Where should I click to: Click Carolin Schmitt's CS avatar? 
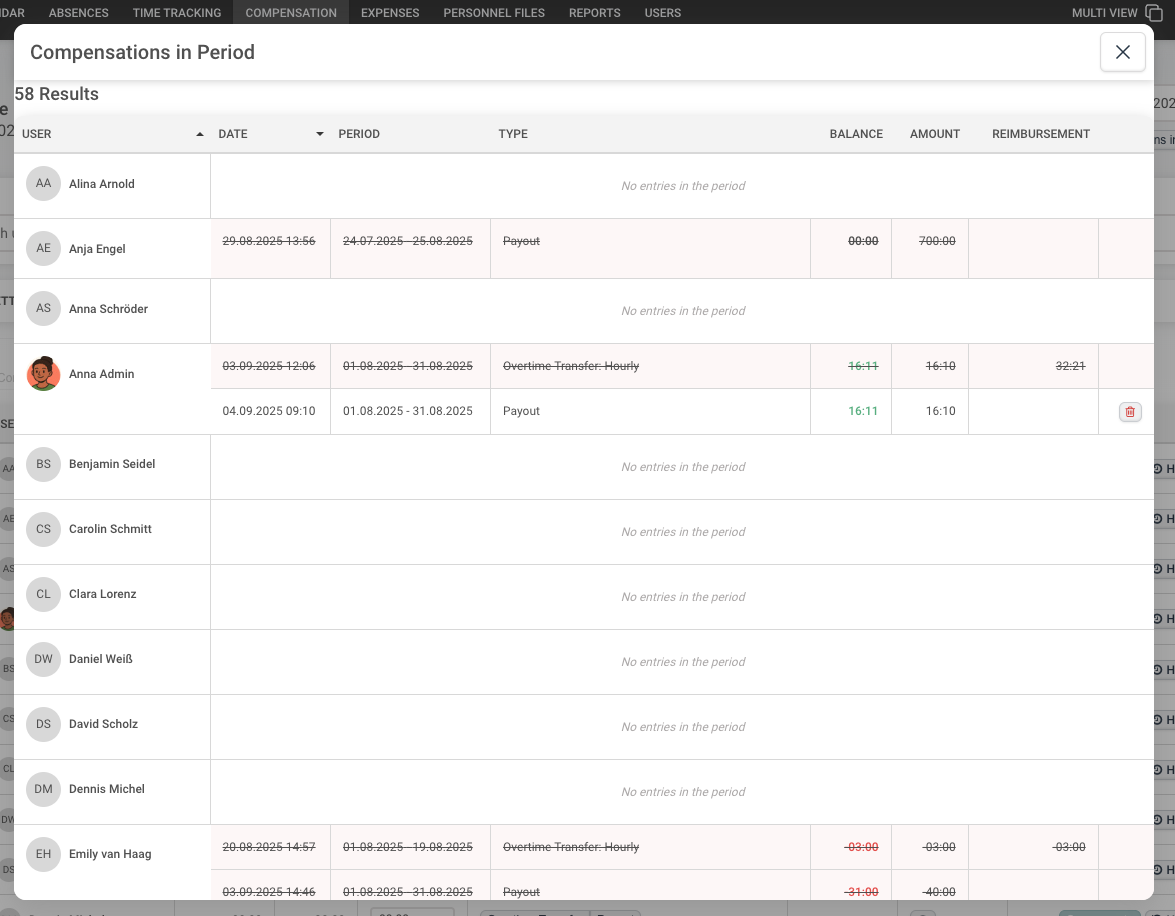click(43, 529)
